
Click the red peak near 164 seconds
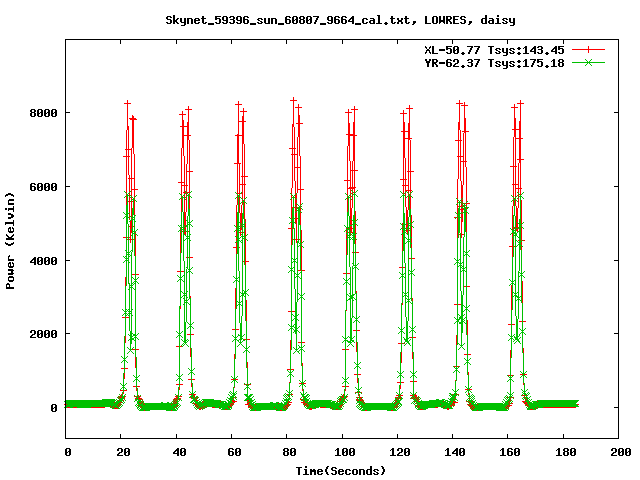point(520,103)
